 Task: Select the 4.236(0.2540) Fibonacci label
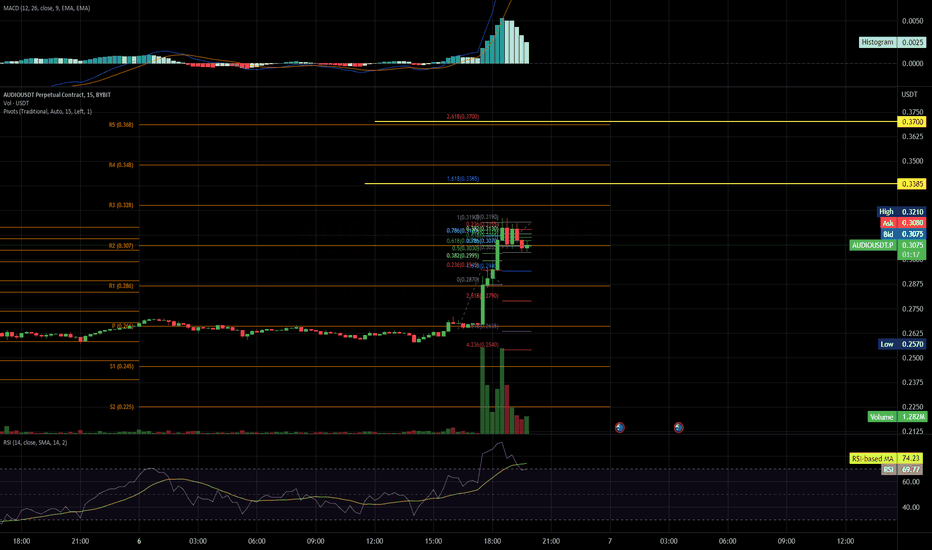[x=482, y=345]
